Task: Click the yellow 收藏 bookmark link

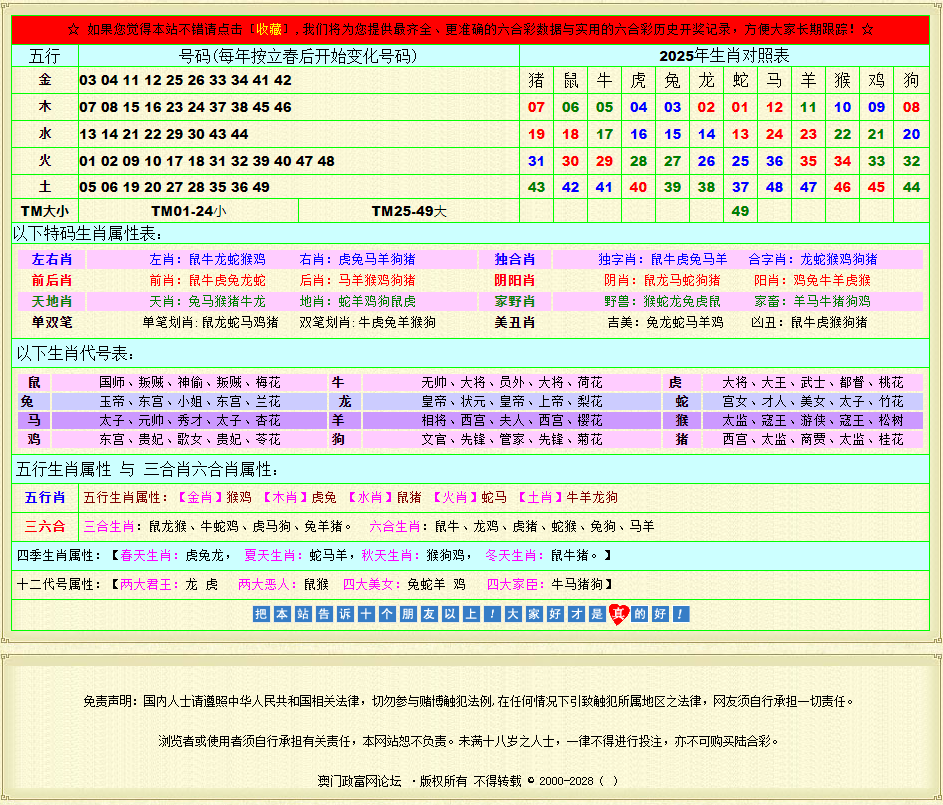Action: pyautogui.click(x=269, y=29)
